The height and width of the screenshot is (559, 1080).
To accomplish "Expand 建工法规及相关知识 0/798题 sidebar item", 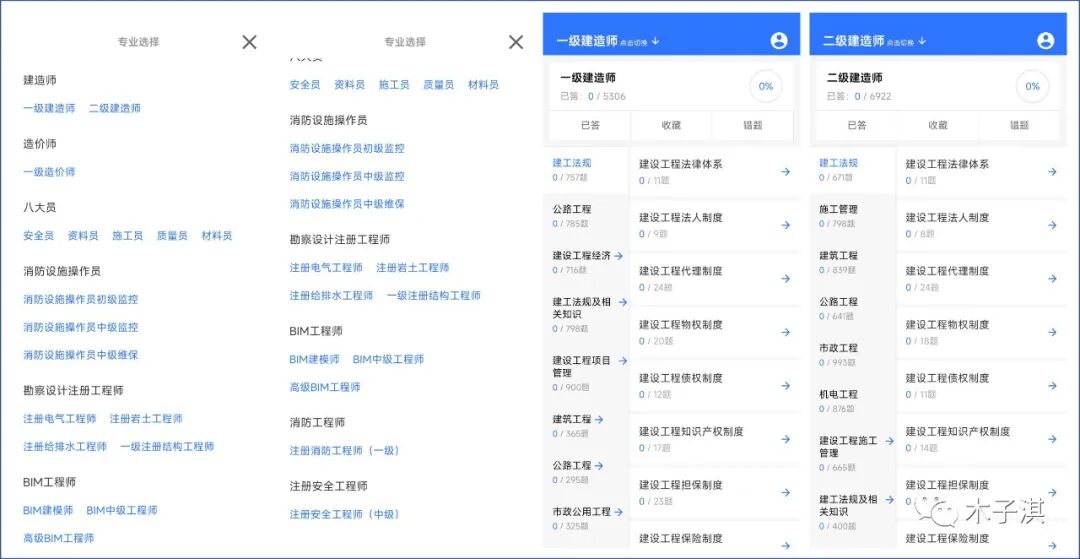I will 623,302.
